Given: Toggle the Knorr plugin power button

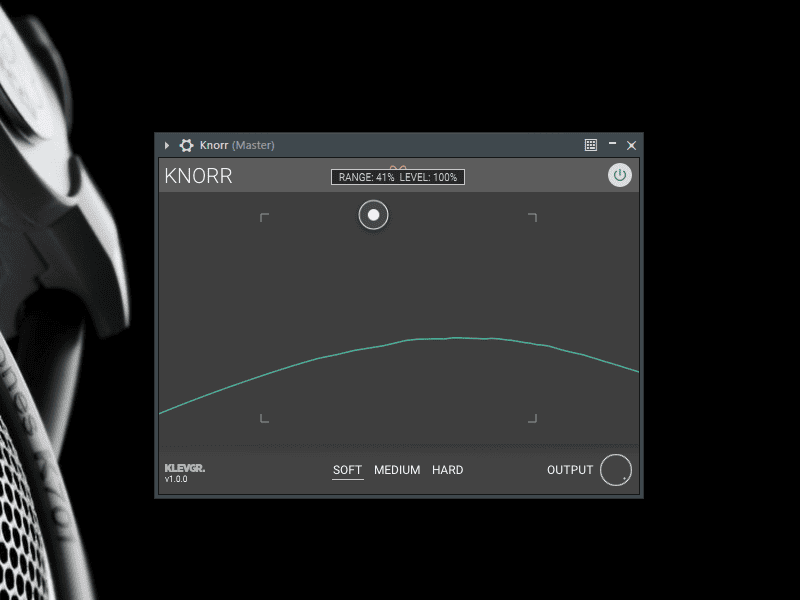Looking at the screenshot, I should click(x=619, y=176).
